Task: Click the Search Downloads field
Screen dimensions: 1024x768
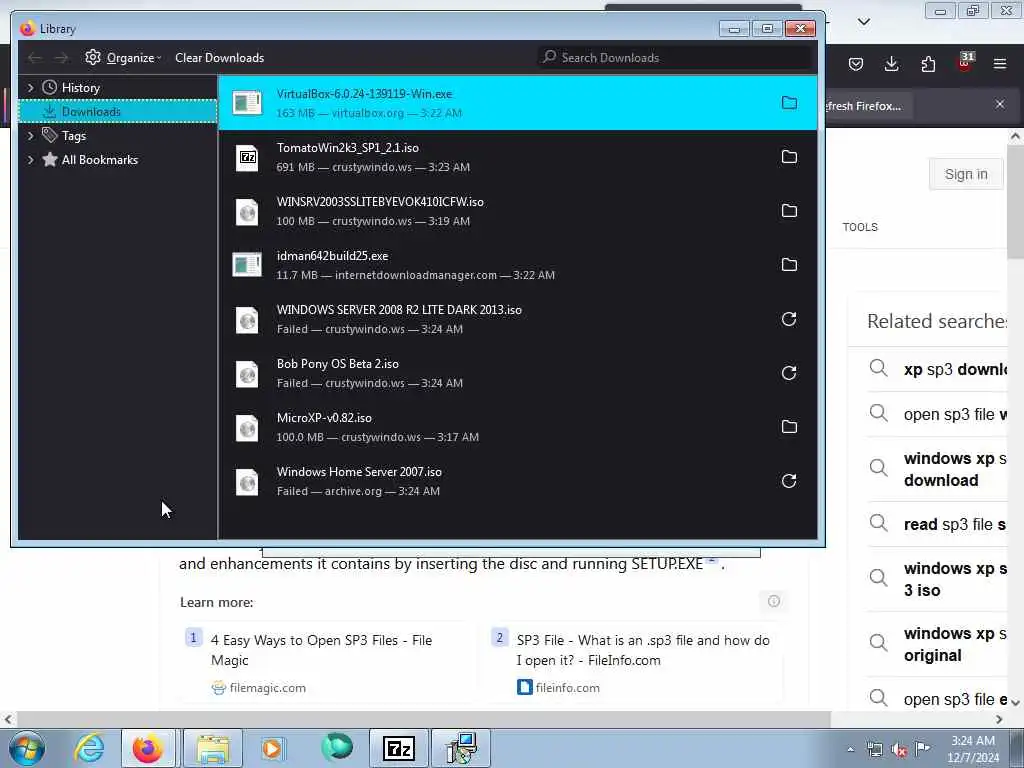Action: [676, 57]
